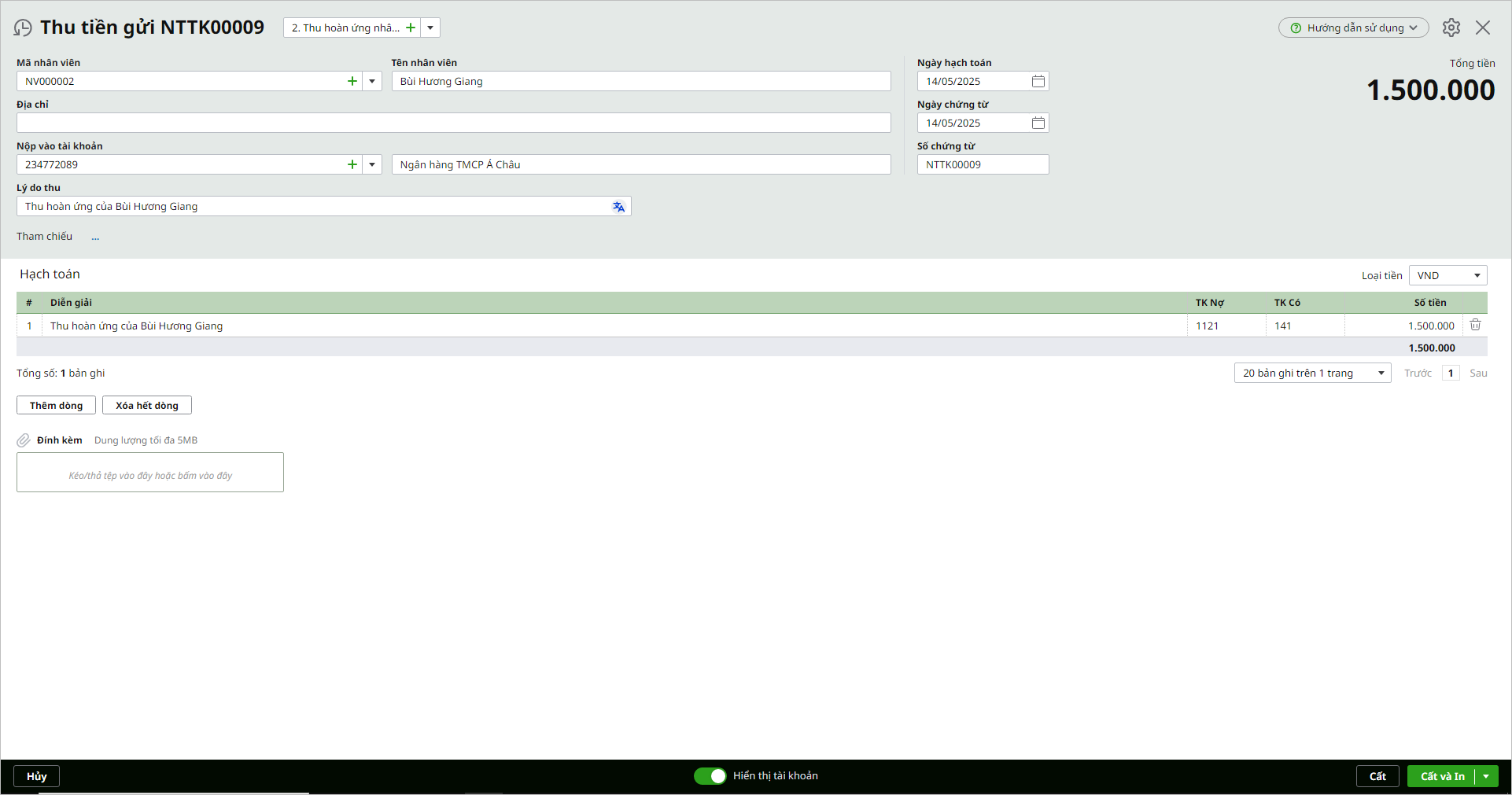Click TK Có cell 141
This screenshot has width=1512, height=795.
point(1305,326)
